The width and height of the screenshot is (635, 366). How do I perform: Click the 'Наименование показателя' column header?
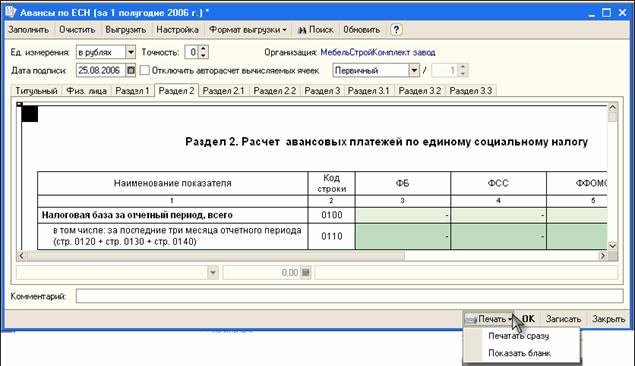[173, 183]
